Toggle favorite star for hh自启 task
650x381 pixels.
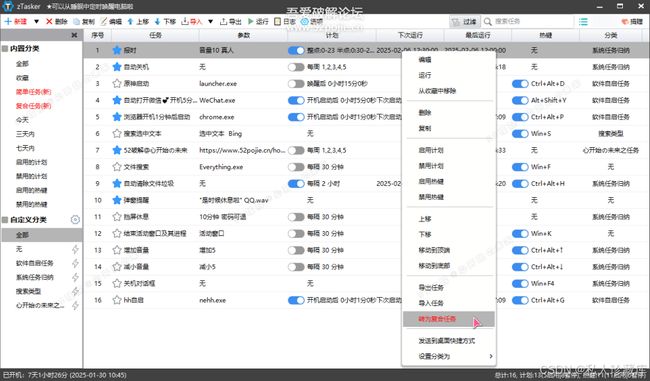pyautogui.click(x=117, y=300)
